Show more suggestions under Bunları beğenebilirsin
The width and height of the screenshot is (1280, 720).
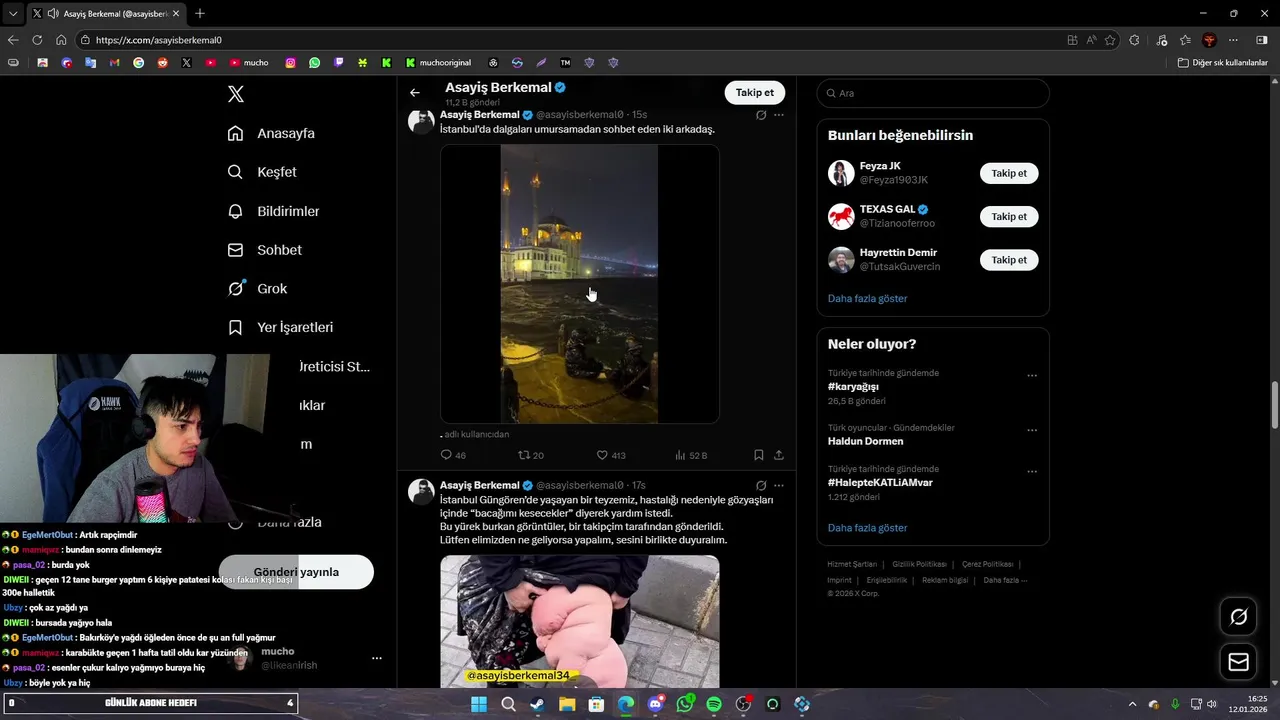pos(867,298)
